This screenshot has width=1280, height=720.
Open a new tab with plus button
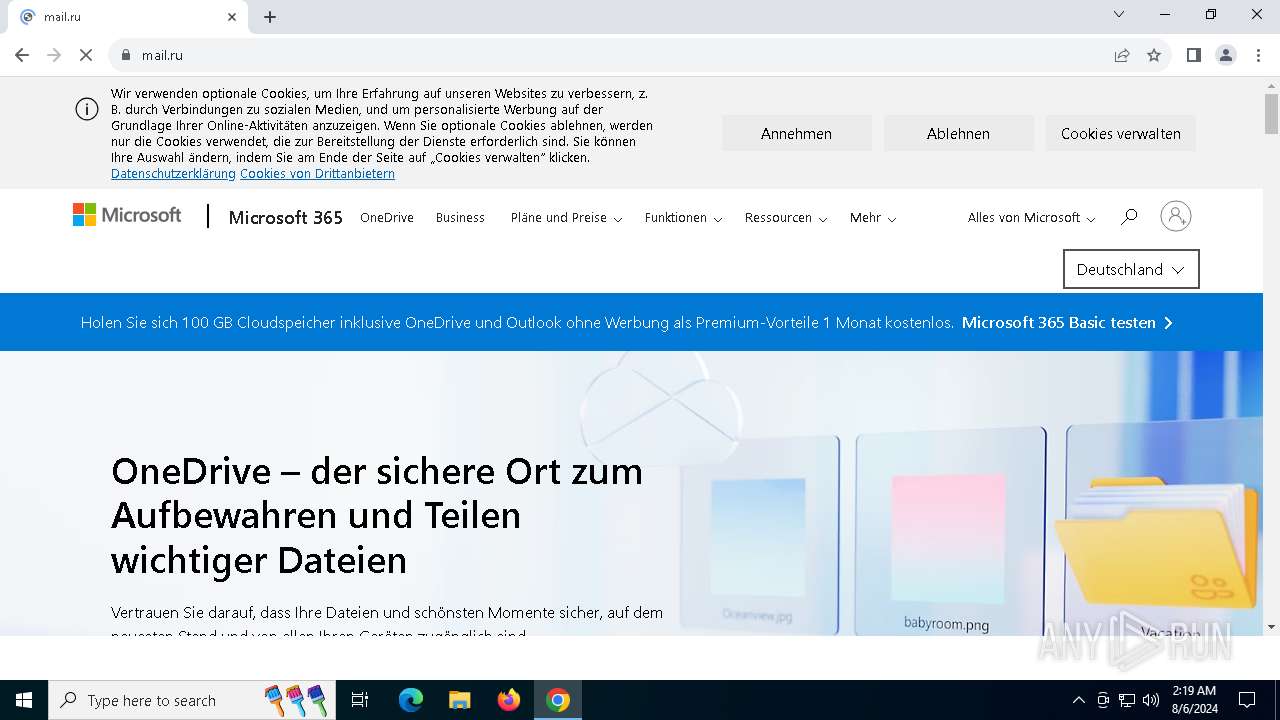pos(270,17)
